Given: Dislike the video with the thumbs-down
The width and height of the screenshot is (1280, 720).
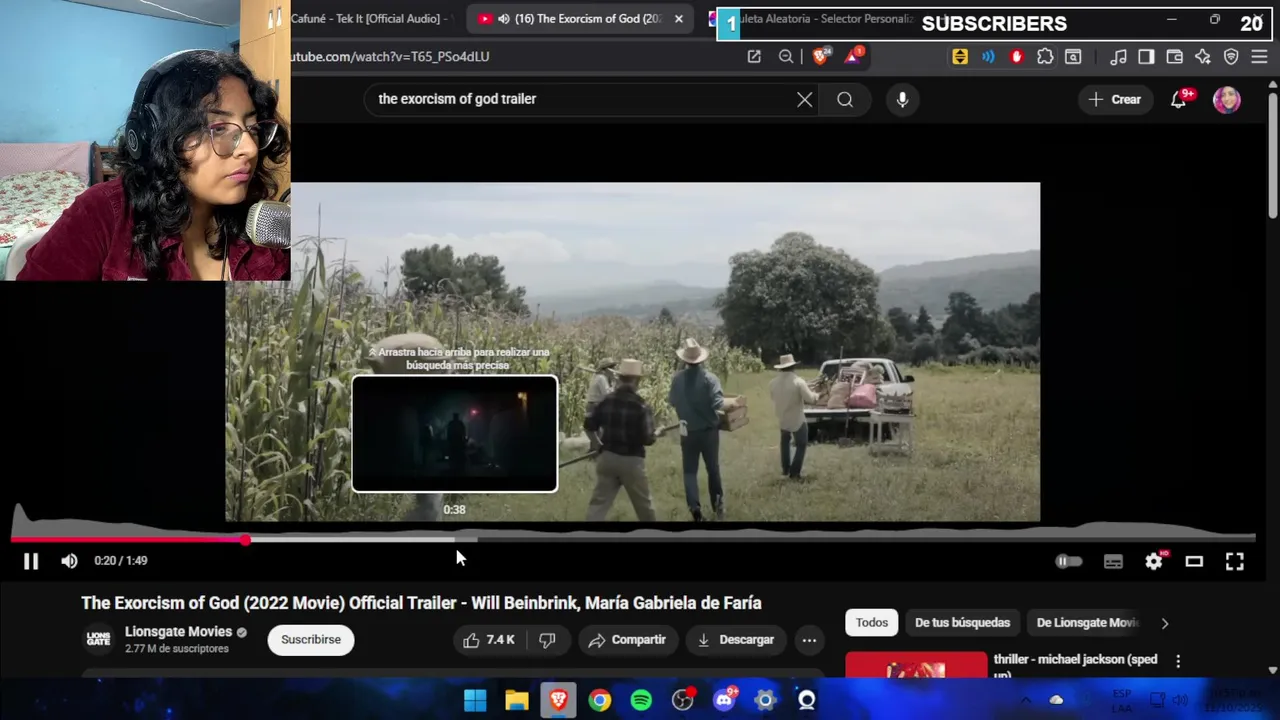Looking at the screenshot, I should (x=547, y=640).
